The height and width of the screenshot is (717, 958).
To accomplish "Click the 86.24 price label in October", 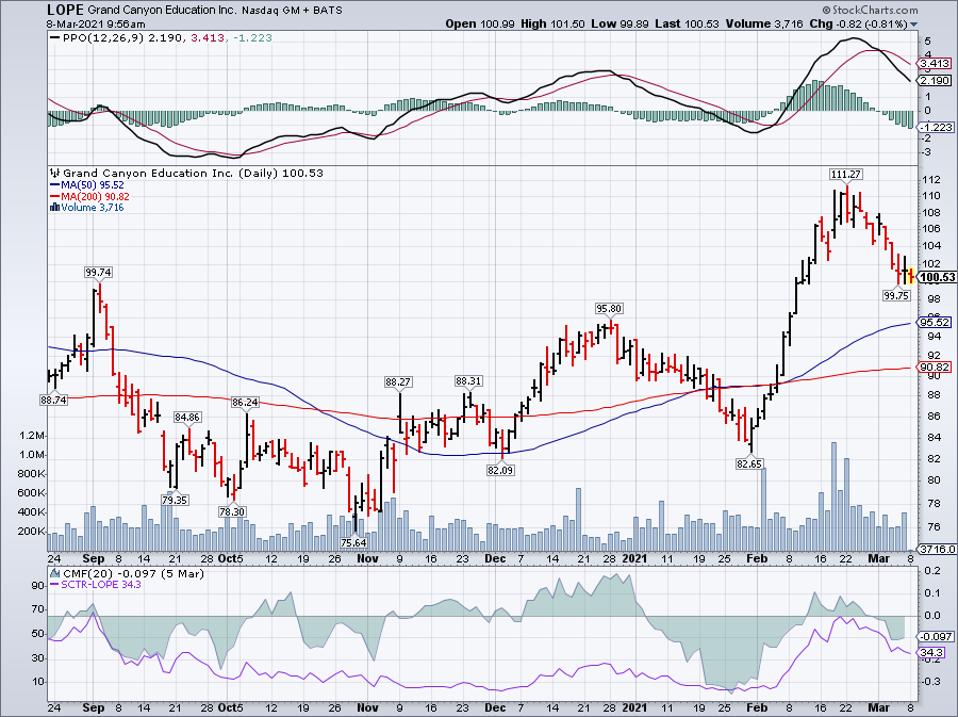I will coord(245,402).
